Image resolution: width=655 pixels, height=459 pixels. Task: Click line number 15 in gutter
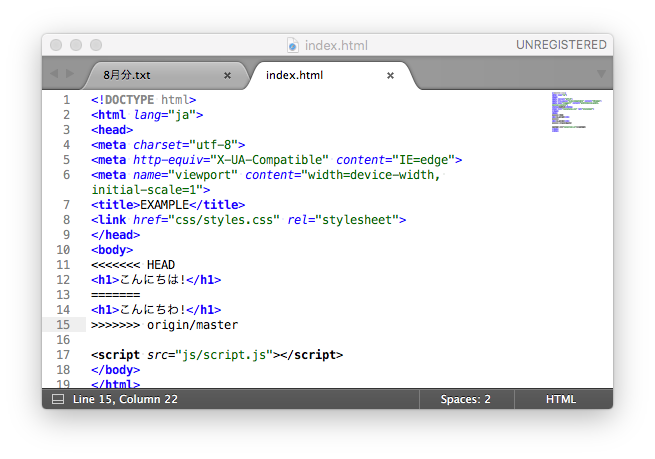[63, 325]
